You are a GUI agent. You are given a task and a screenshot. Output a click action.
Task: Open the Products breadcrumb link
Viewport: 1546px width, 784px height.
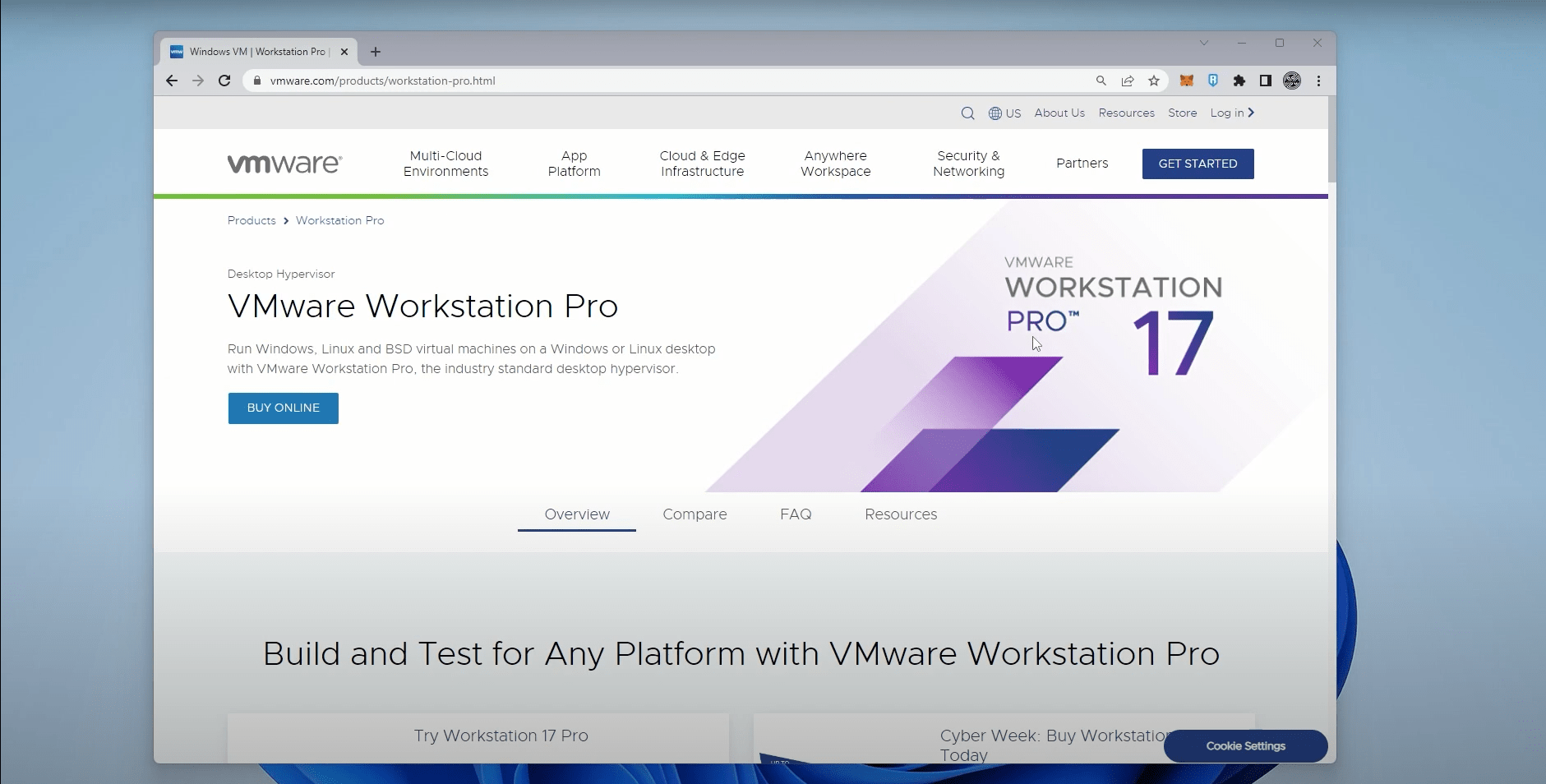click(251, 220)
